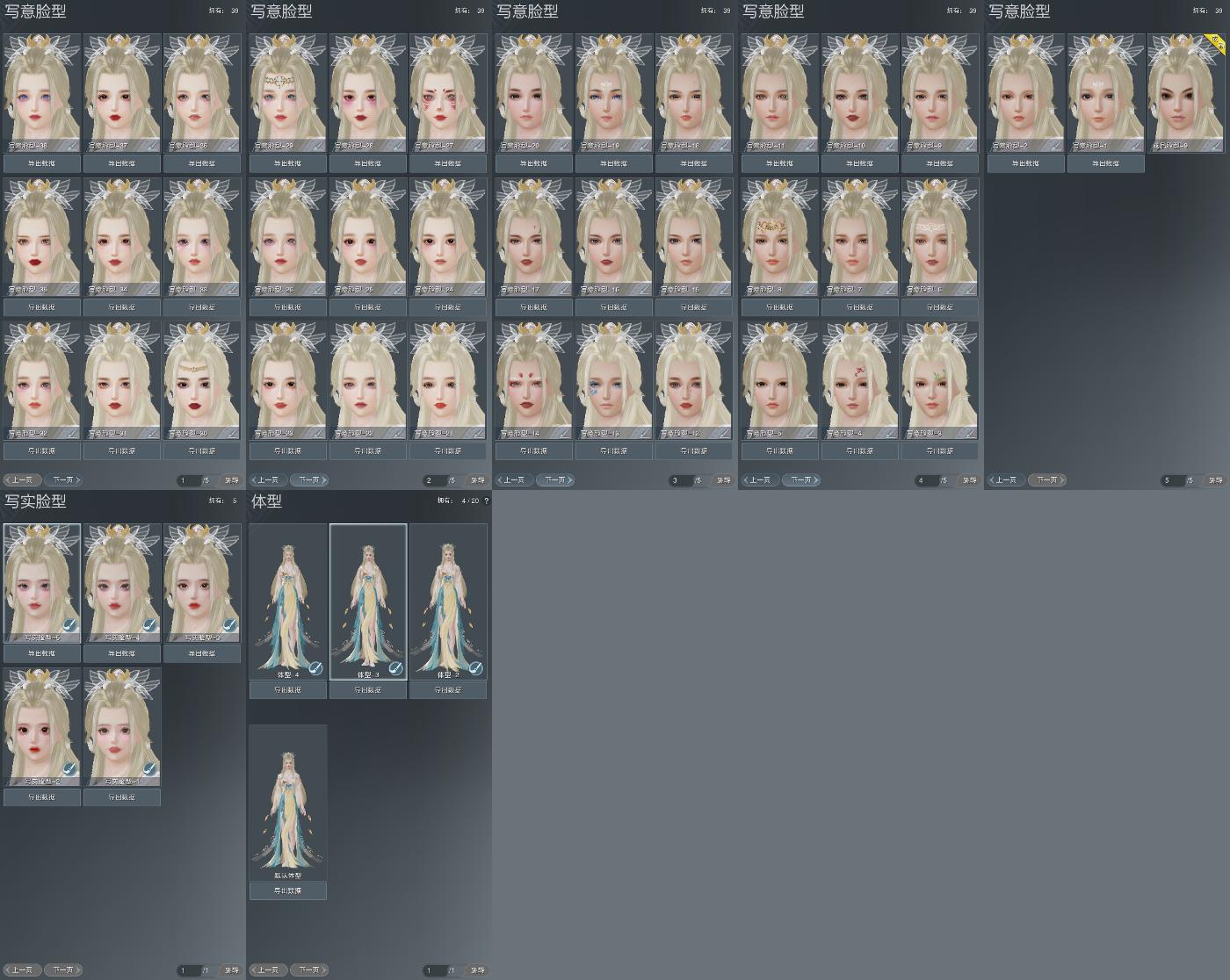
Task: Export data for the 默认体型 body
Action: (x=288, y=890)
